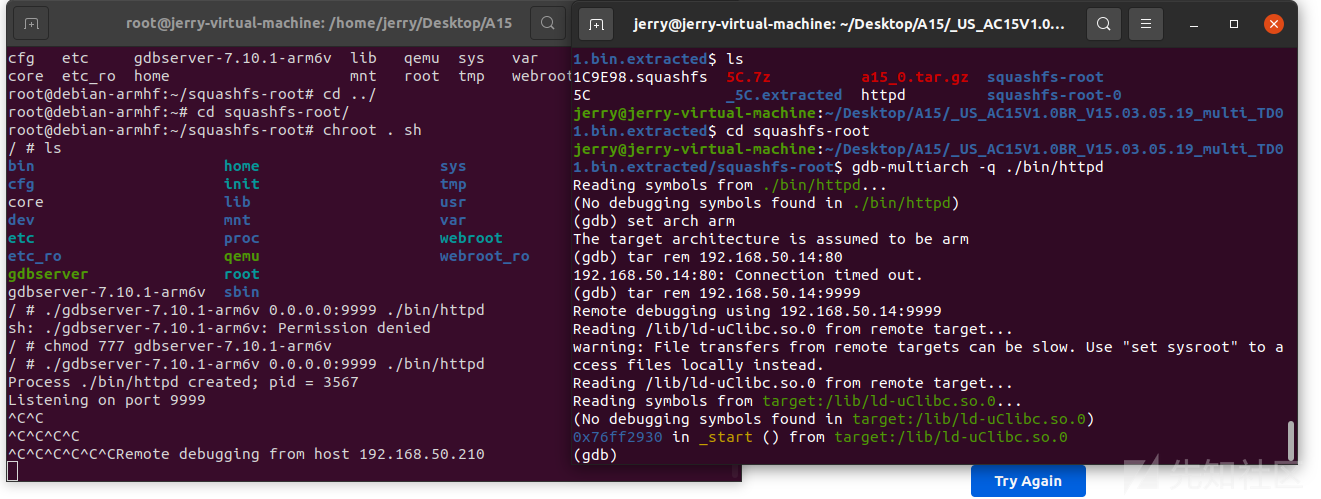Click the 'chroot . sh' command line
Image resolution: width=1321 pixels, height=499 pixels.
tap(214, 130)
